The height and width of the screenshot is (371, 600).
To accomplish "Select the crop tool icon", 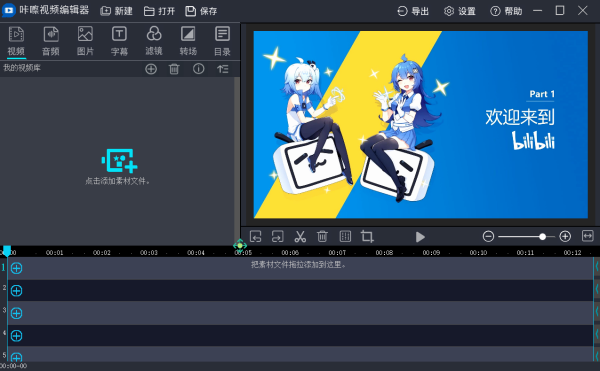I will pos(367,236).
